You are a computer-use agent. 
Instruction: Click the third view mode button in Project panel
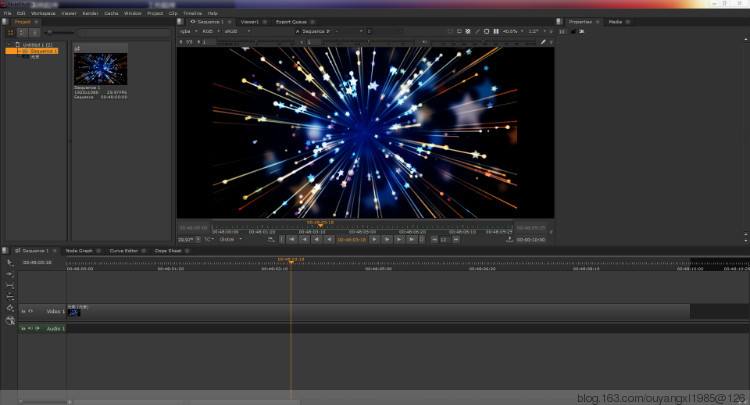tap(34, 33)
